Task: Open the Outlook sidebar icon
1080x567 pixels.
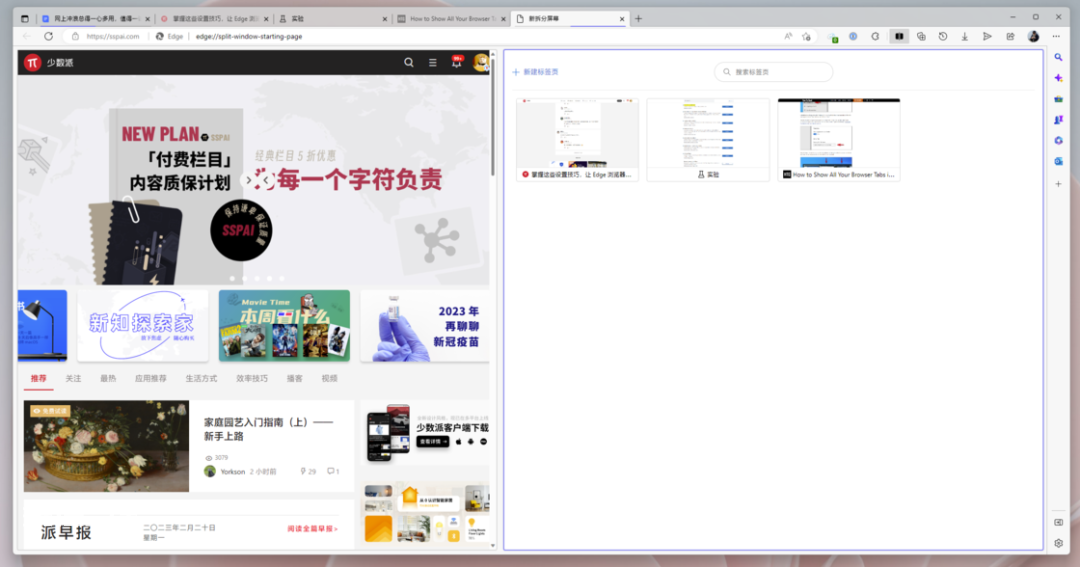Action: coord(1059,161)
